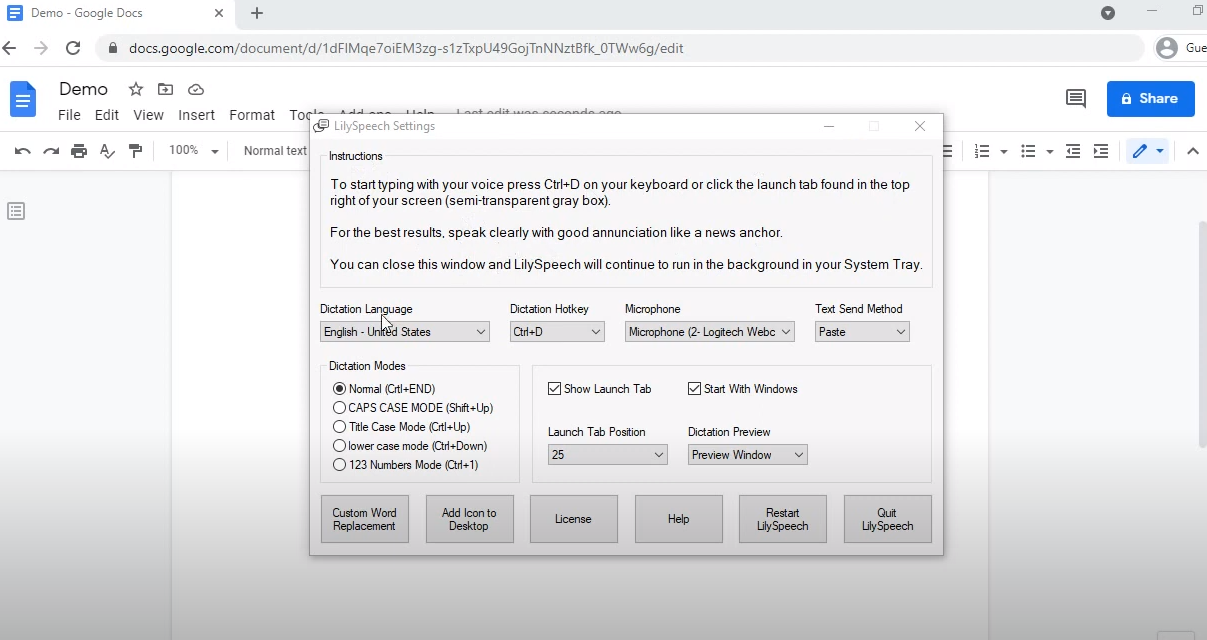The height and width of the screenshot is (640, 1207).
Task: Open the numbered list options arrow
Action: tap(1003, 152)
